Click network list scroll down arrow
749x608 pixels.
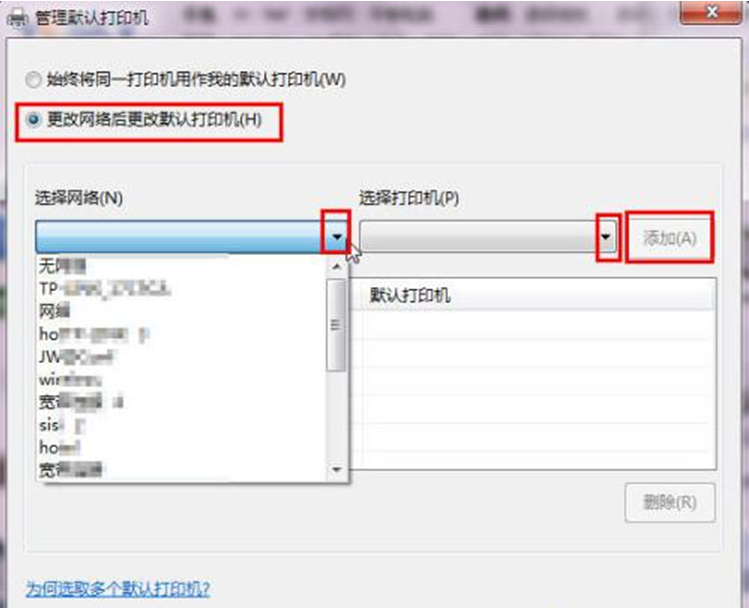click(x=337, y=469)
